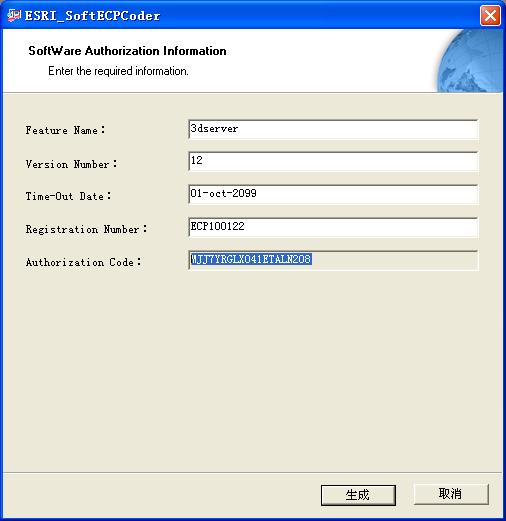506x521 pixels.
Task: Click the ESRI_SoftECPCoder title bar app icon
Action: click(x=14, y=15)
